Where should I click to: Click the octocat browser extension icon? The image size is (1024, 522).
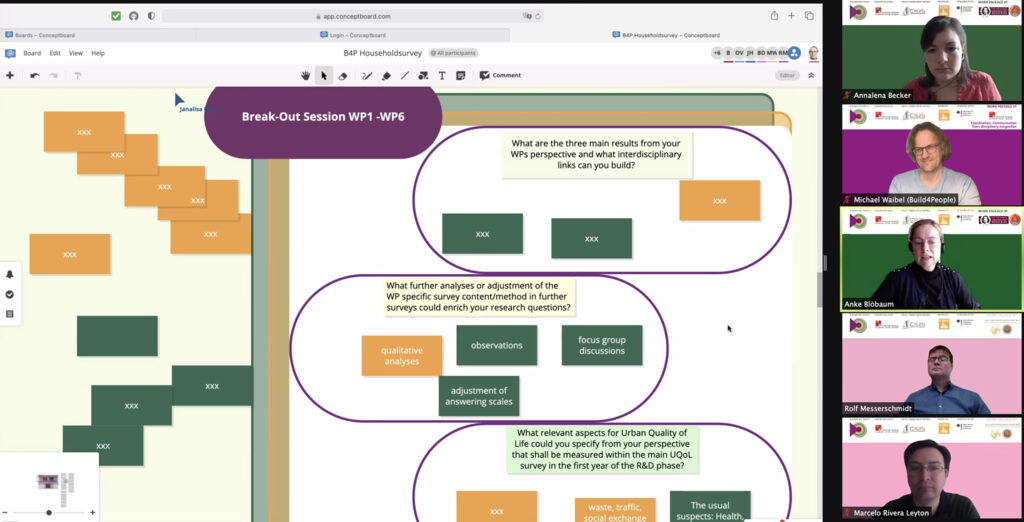click(133, 16)
